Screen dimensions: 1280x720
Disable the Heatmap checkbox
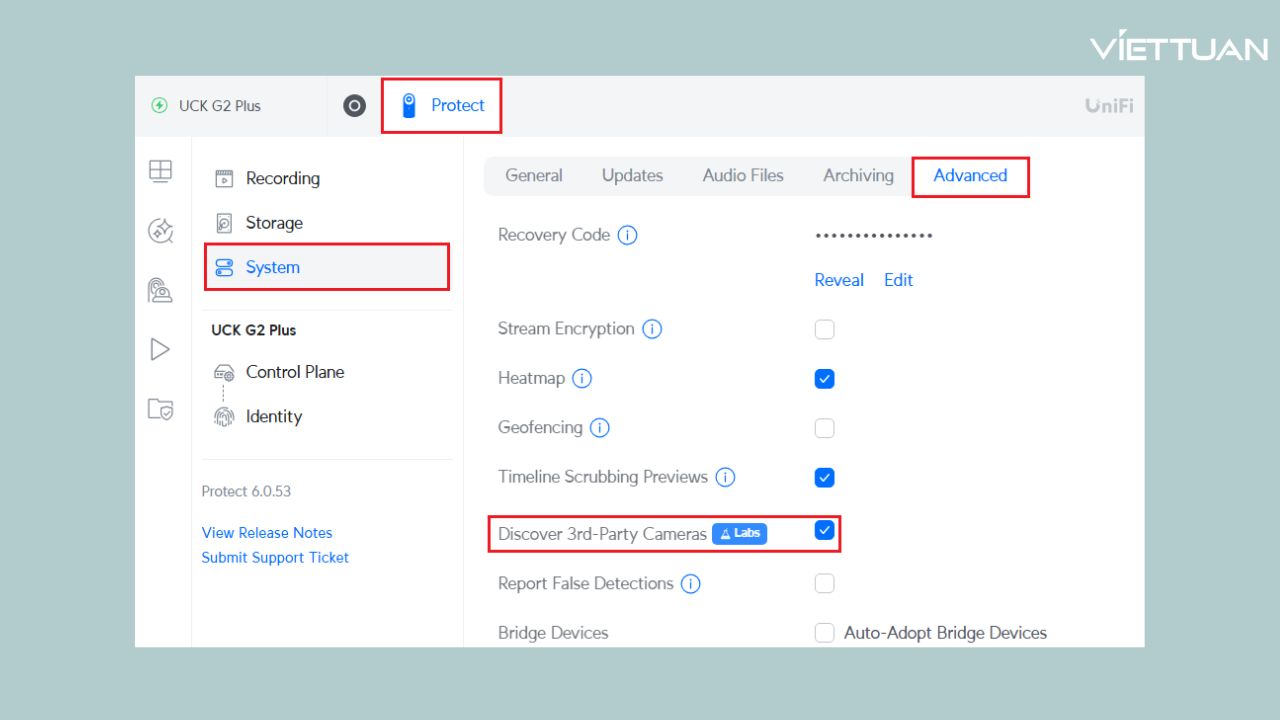click(x=824, y=379)
